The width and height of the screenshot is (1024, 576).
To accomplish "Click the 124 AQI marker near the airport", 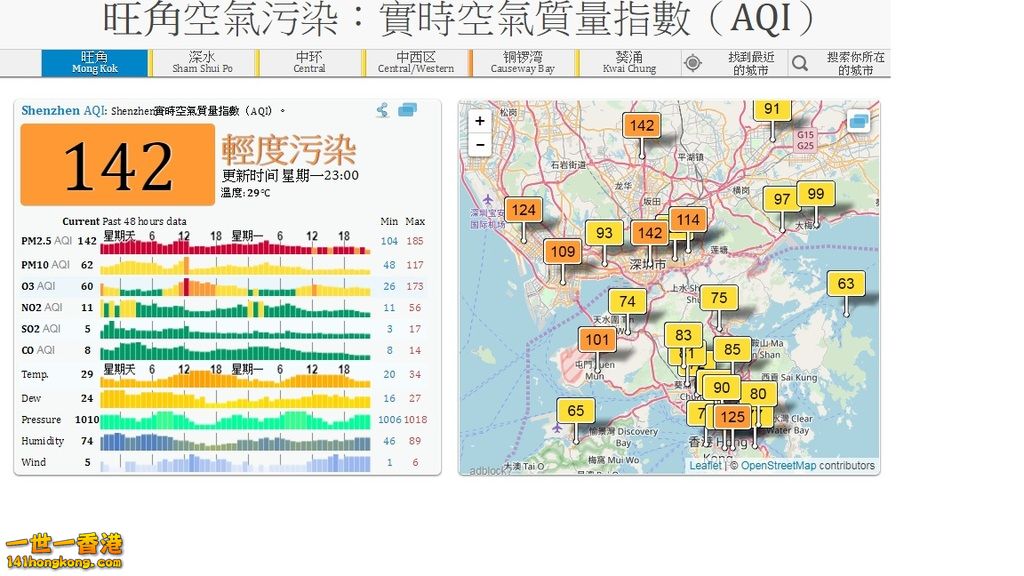I will pos(523,210).
